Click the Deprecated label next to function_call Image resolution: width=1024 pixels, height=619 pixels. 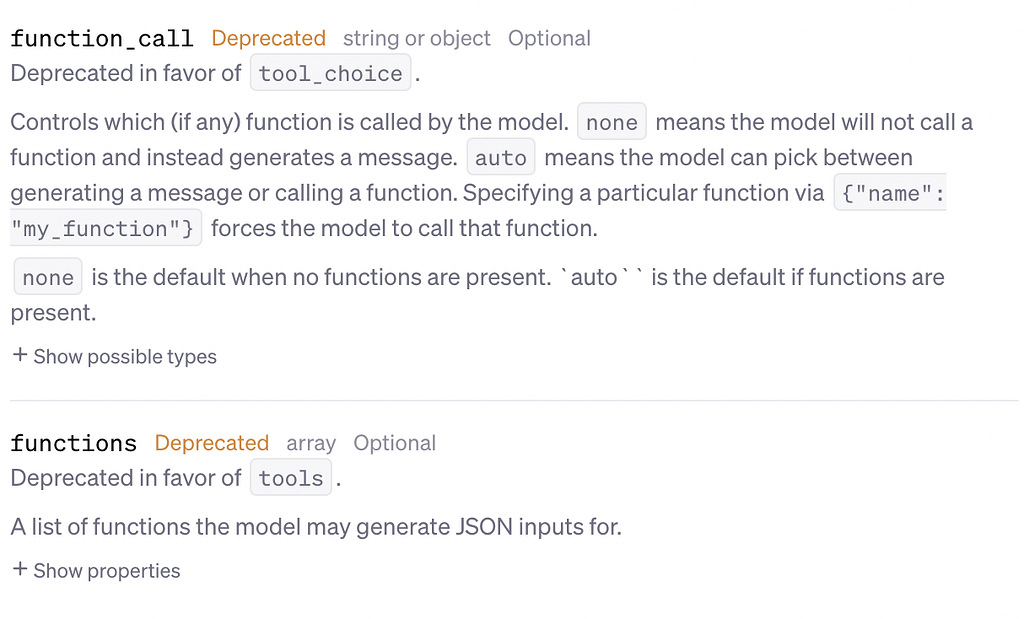pyautogui.click(x=268, y=39)
